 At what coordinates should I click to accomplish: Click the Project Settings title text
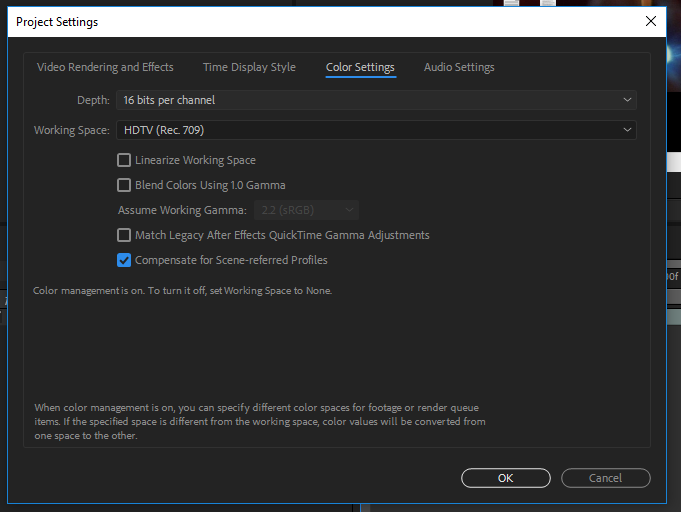pyautogui.click(x=57, y=22)
